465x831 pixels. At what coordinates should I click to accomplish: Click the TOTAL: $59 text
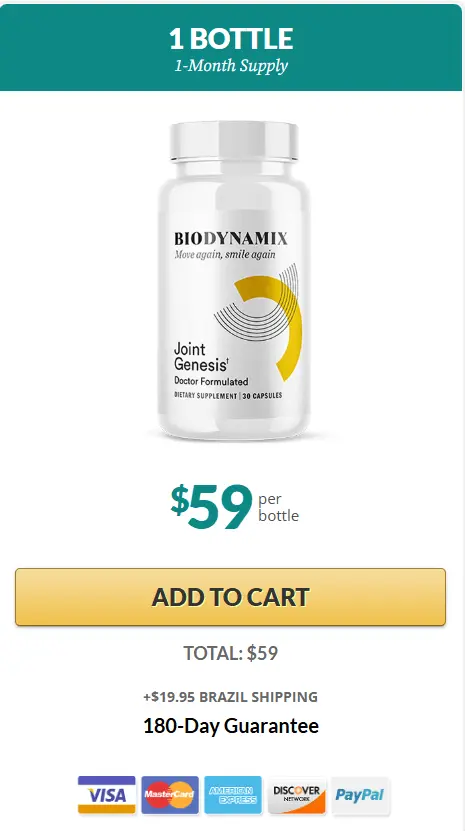[231, 653]
